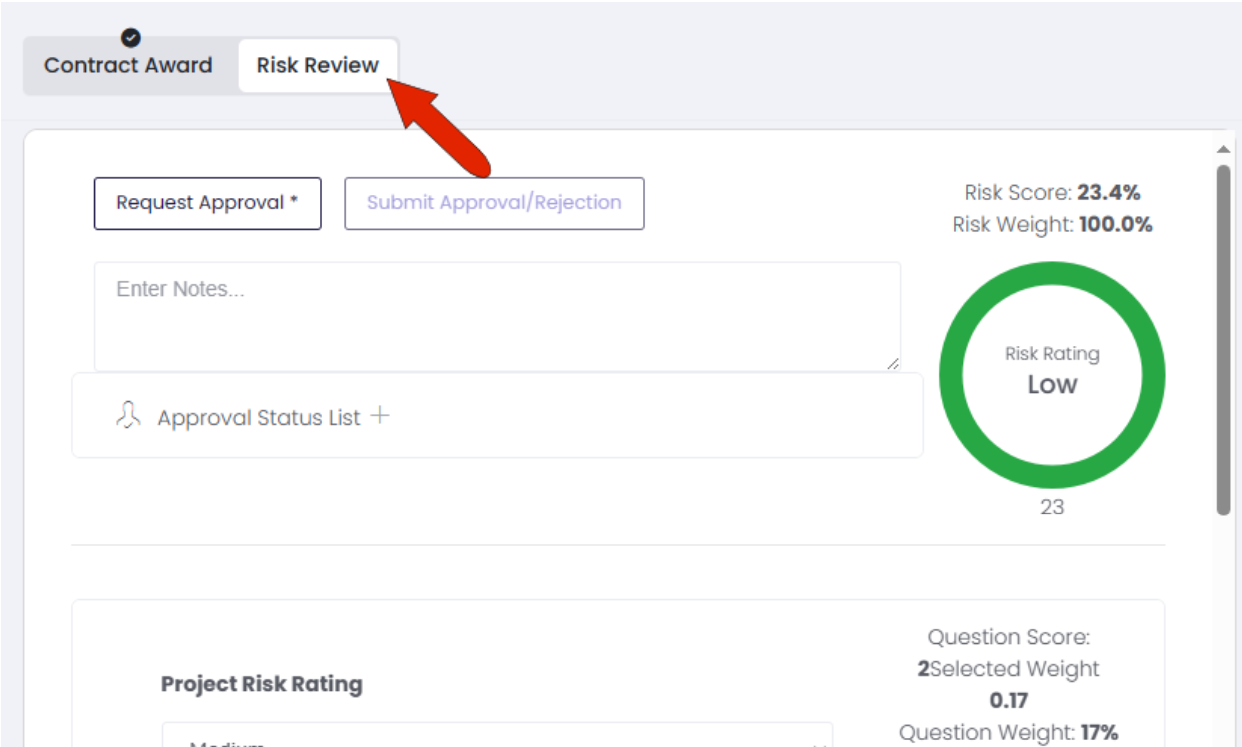
Task: Click the person icon beside Approval Status List
Action: pos(128,416)
